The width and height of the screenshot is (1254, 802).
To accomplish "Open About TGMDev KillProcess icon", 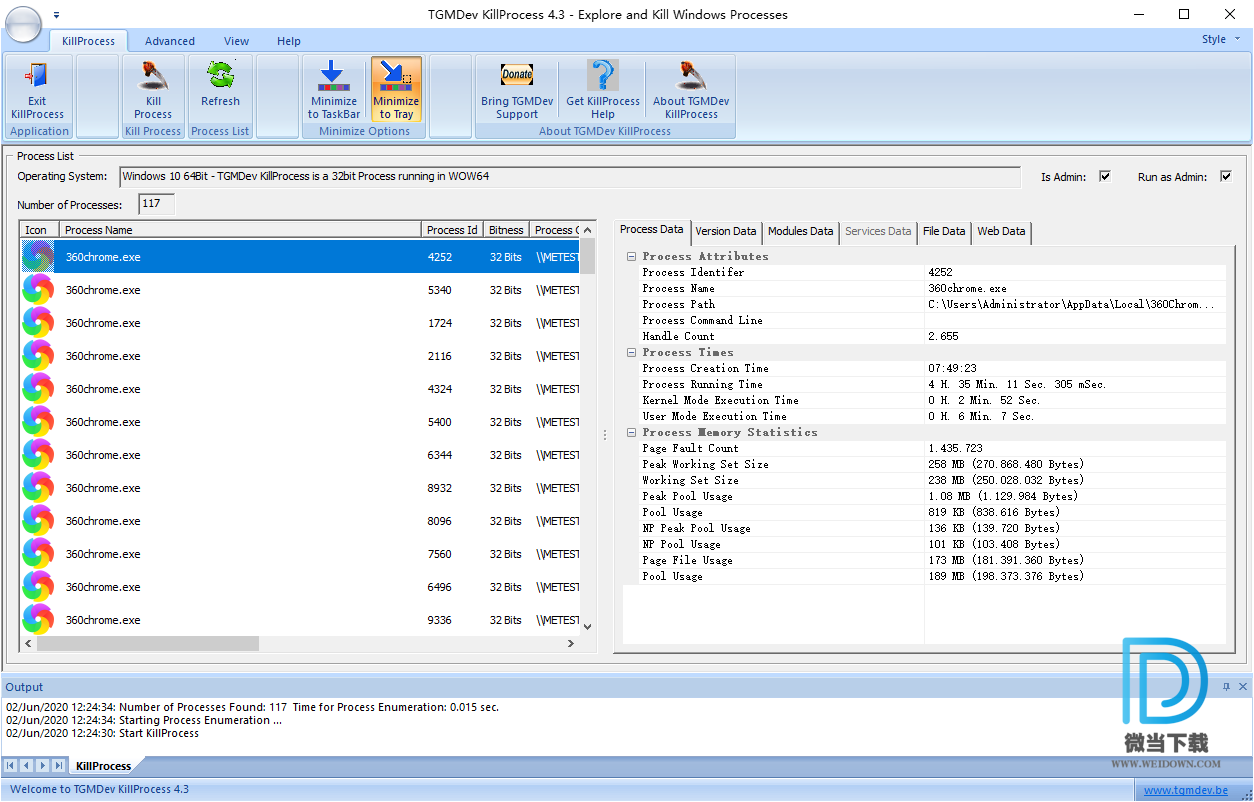I will [x=691, y=76].
